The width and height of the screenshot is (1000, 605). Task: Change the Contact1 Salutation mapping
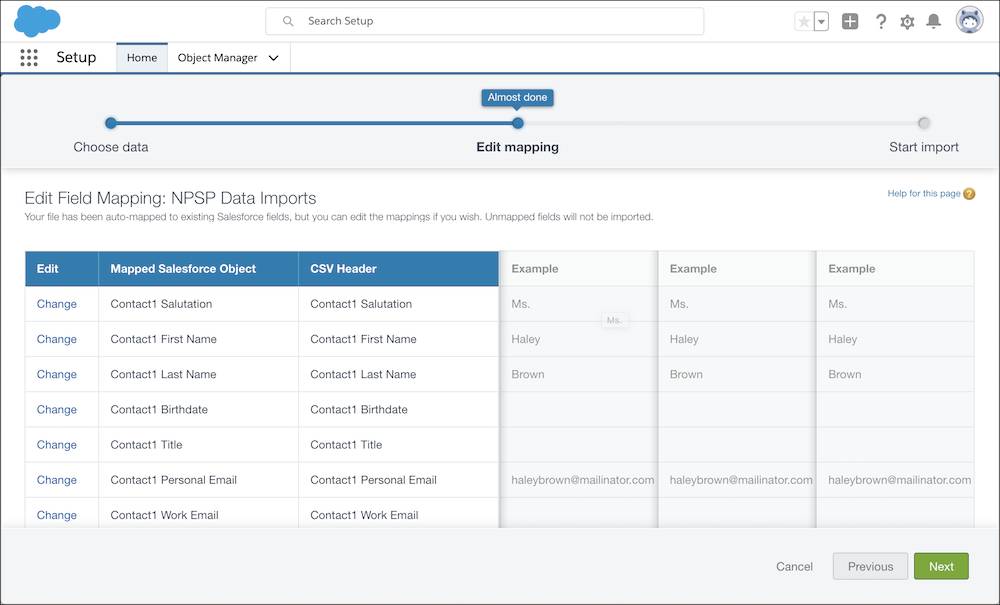coord(57,304)
